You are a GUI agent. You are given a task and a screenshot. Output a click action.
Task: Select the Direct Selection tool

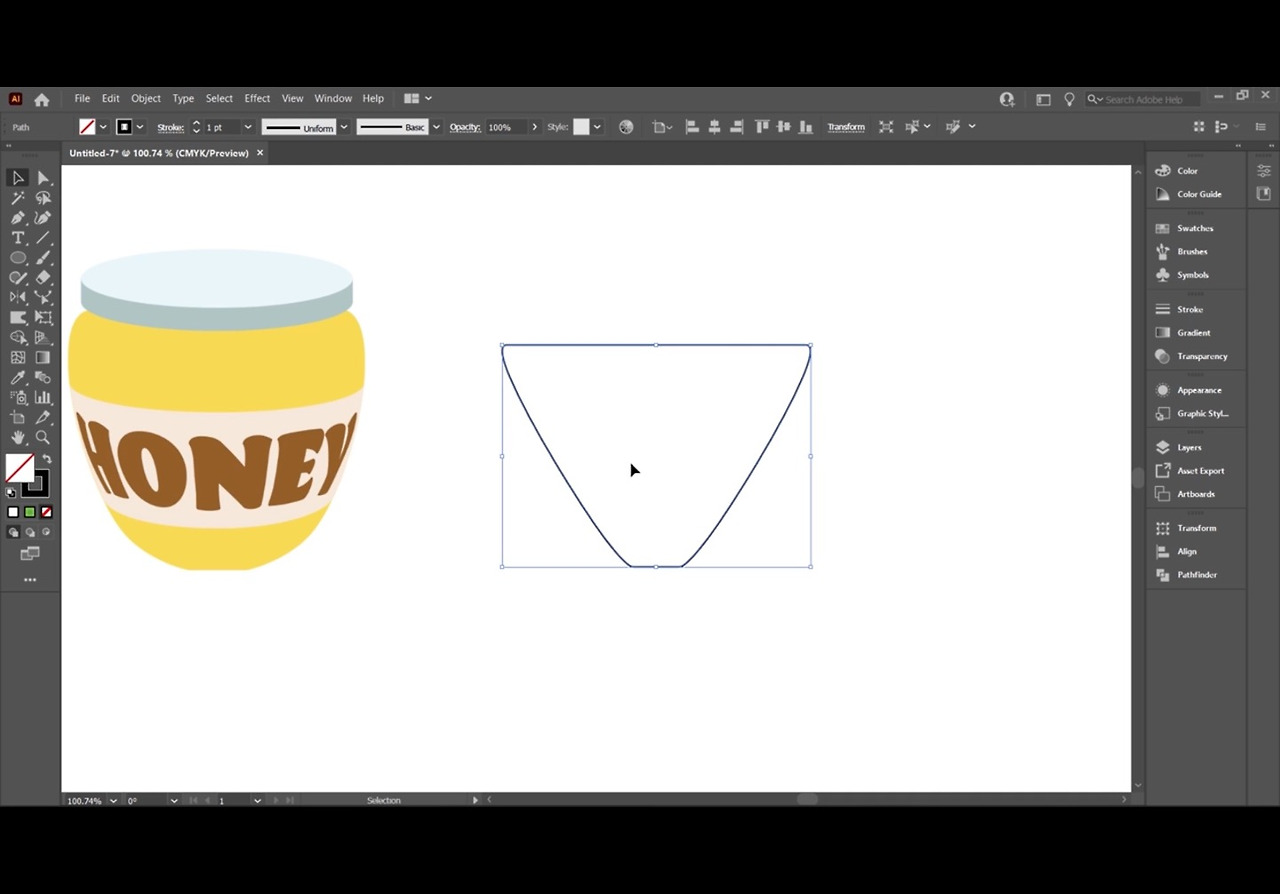(43, 178)
